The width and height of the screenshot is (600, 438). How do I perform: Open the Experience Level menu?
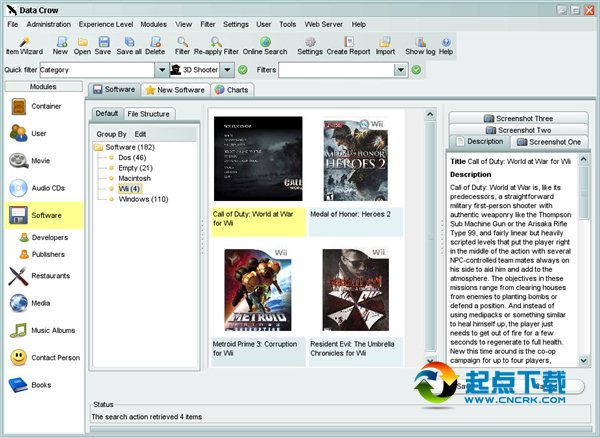point(106,24)
